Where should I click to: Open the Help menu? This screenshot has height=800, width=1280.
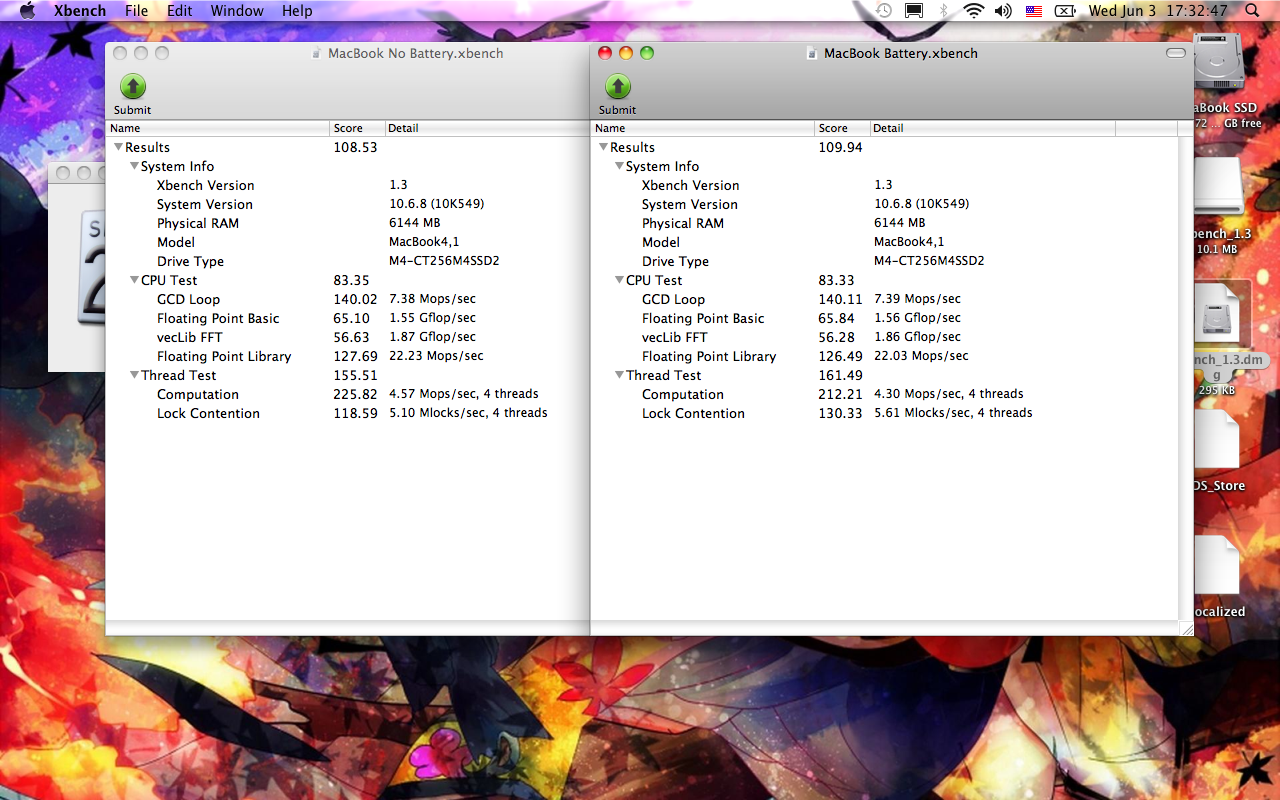pyautogui.click(x=297, y=11)
